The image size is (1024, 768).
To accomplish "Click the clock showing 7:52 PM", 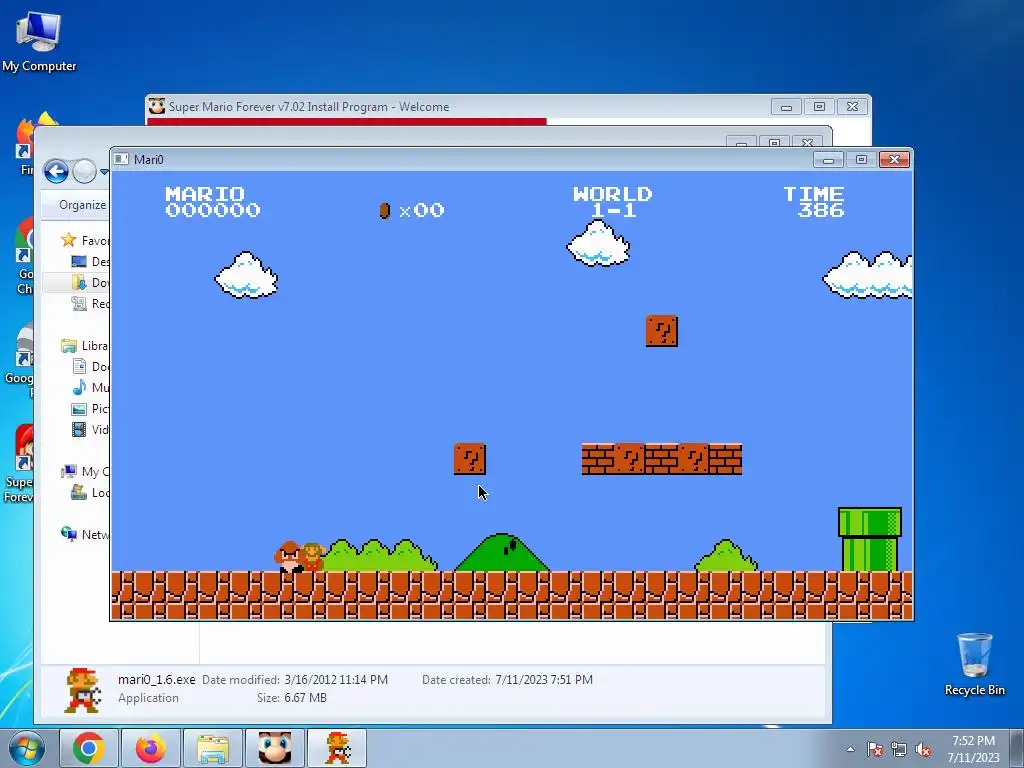I will coord(973,749).
